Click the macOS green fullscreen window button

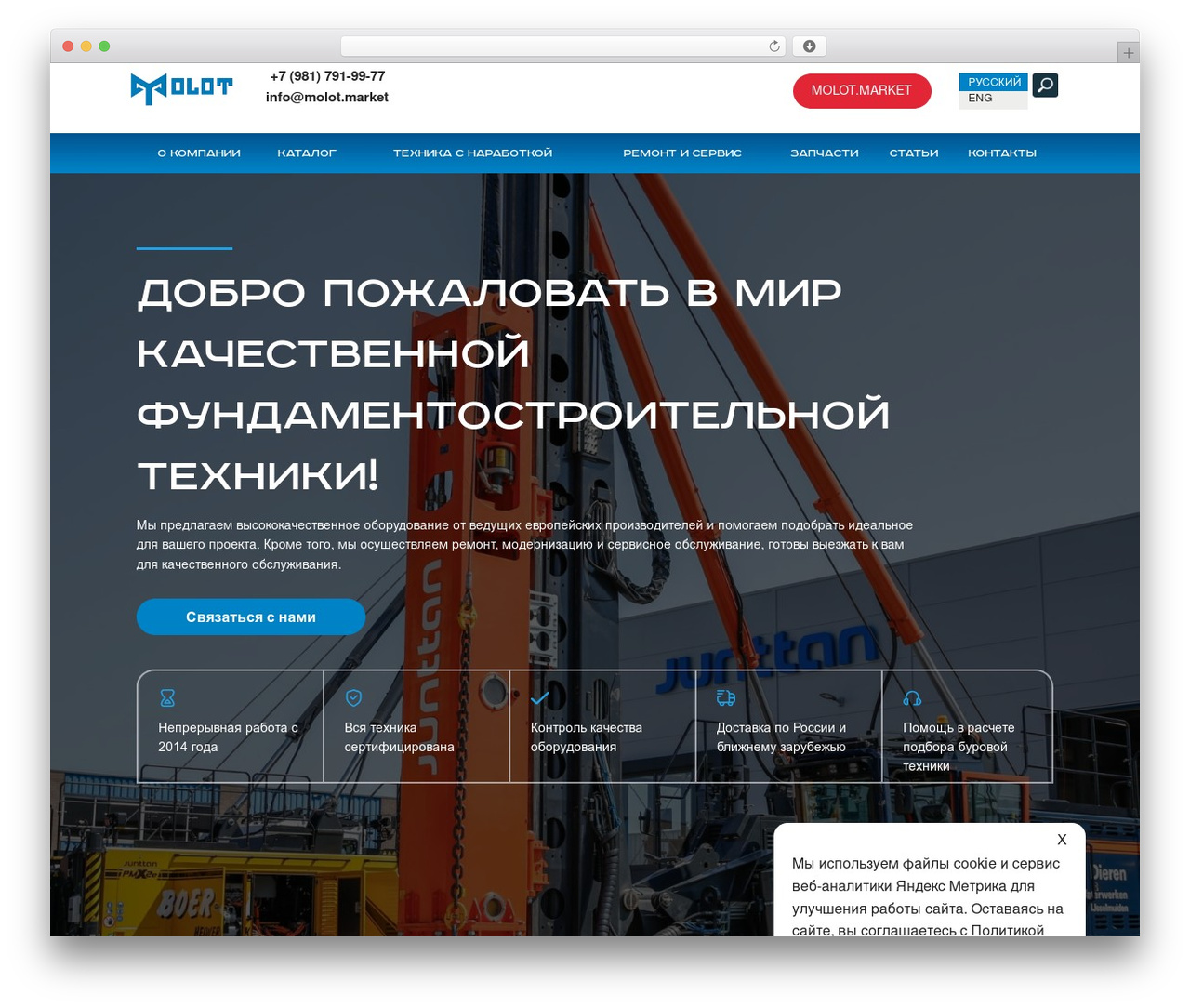tap(104, 46)
